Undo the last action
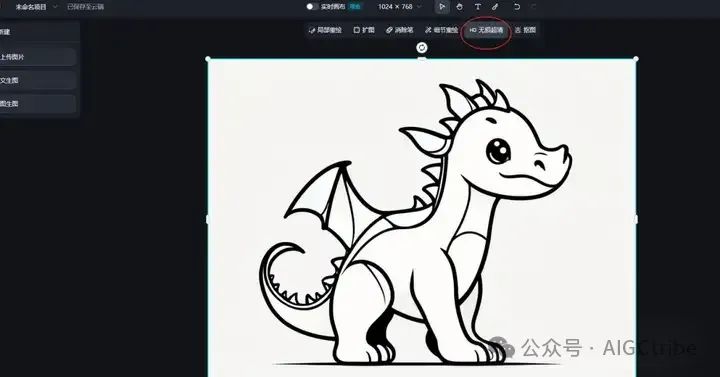 point(517,7)
